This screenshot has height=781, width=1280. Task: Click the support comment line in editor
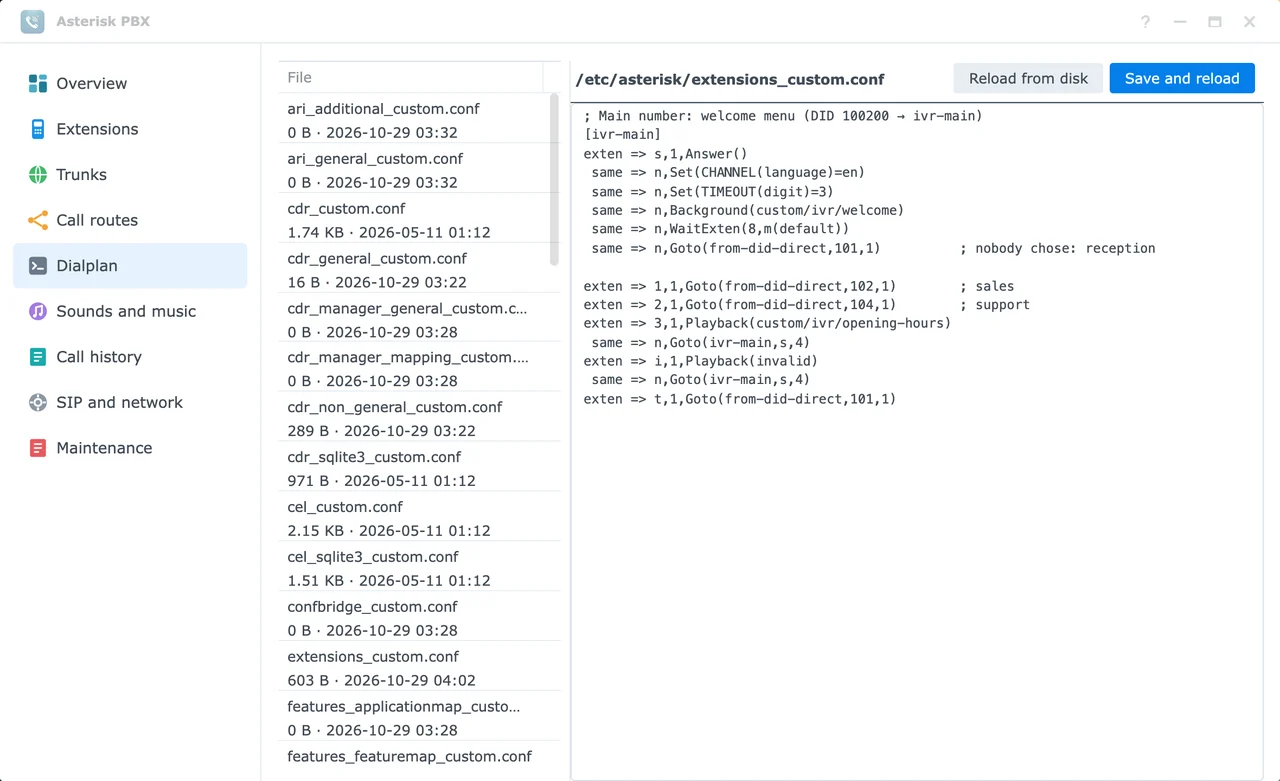point(807,305)
